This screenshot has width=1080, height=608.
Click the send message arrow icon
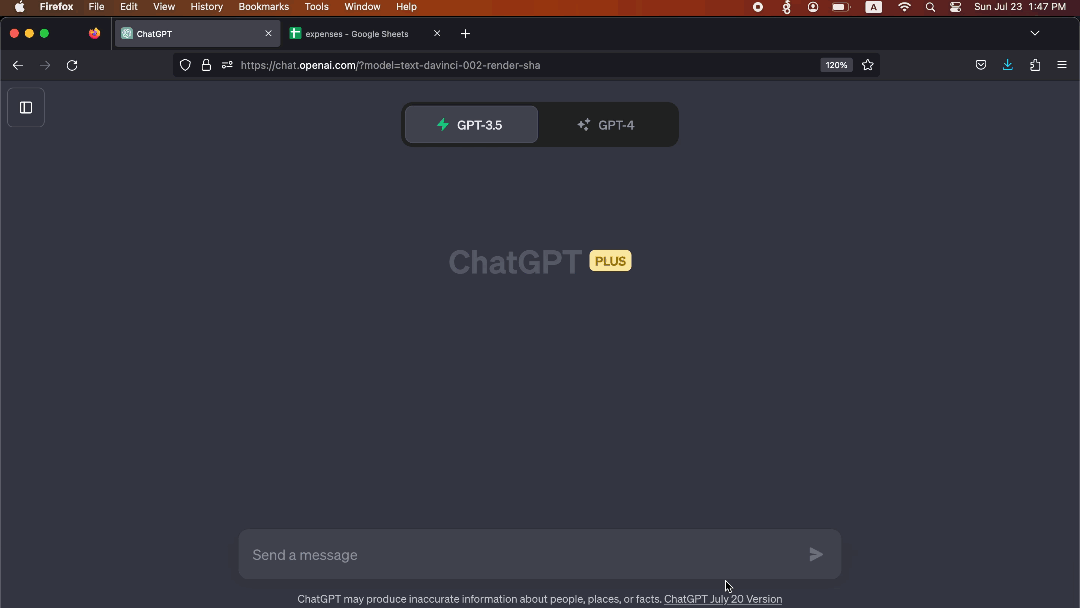(816, 554)
